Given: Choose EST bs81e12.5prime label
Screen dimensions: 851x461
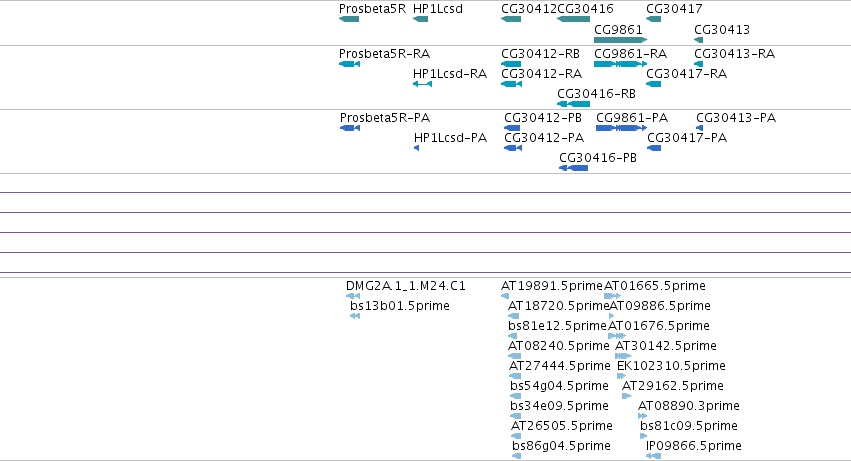Looking at the screenshot, I should click(557, 326).
